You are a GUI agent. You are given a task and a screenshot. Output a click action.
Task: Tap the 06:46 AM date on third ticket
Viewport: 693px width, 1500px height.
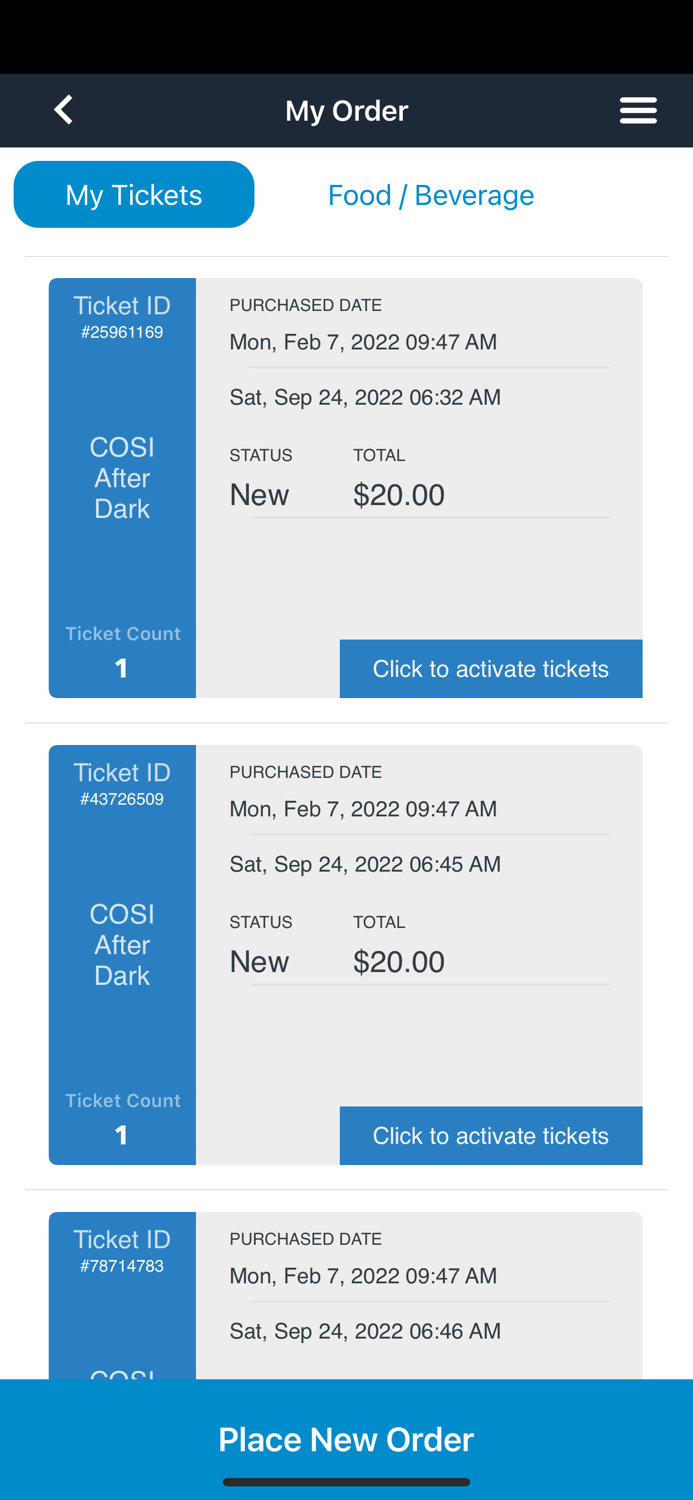coord(365,1331)
